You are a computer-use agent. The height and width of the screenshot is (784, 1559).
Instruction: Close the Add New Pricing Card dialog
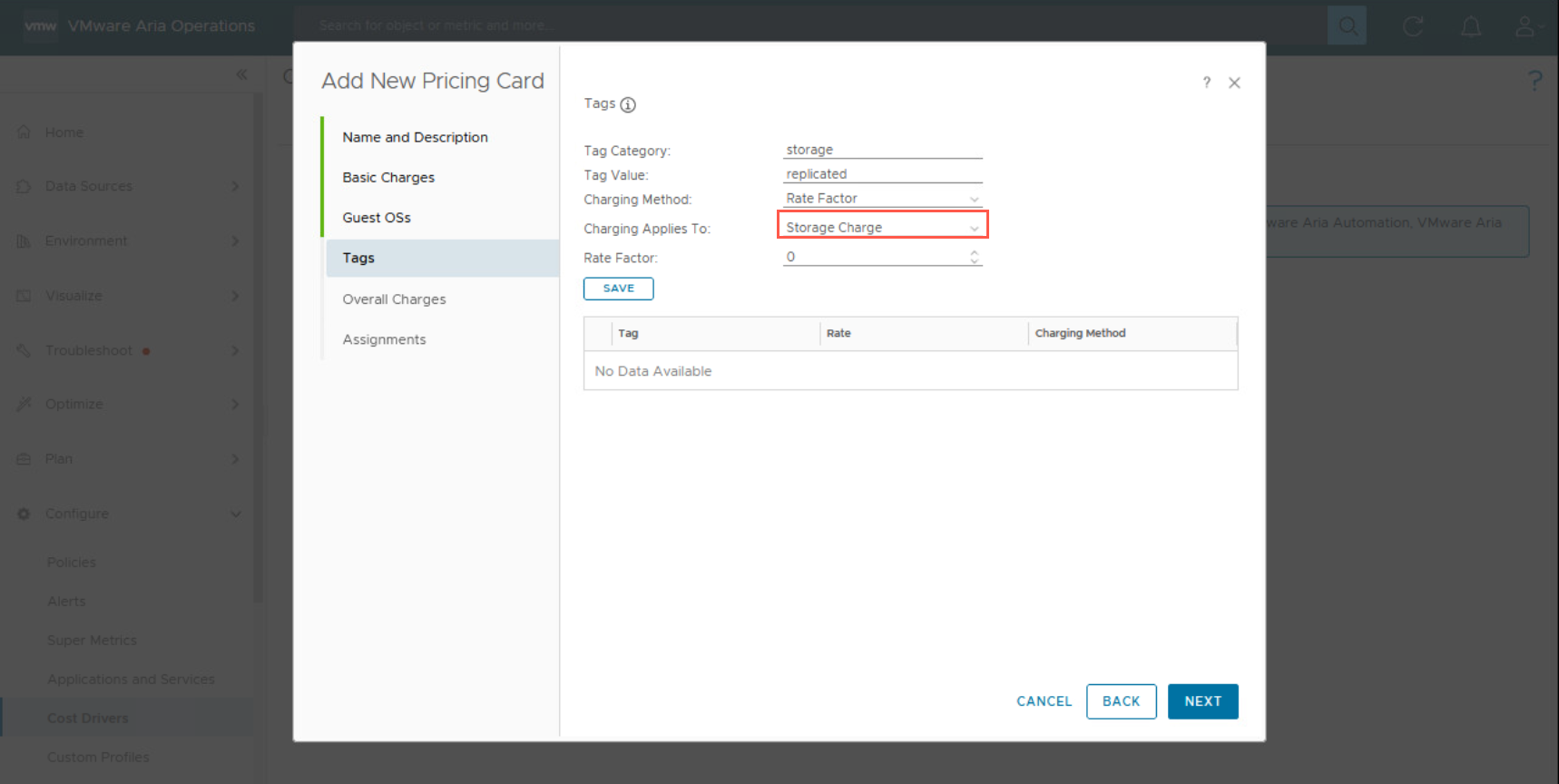click(x=1234, y=83)
